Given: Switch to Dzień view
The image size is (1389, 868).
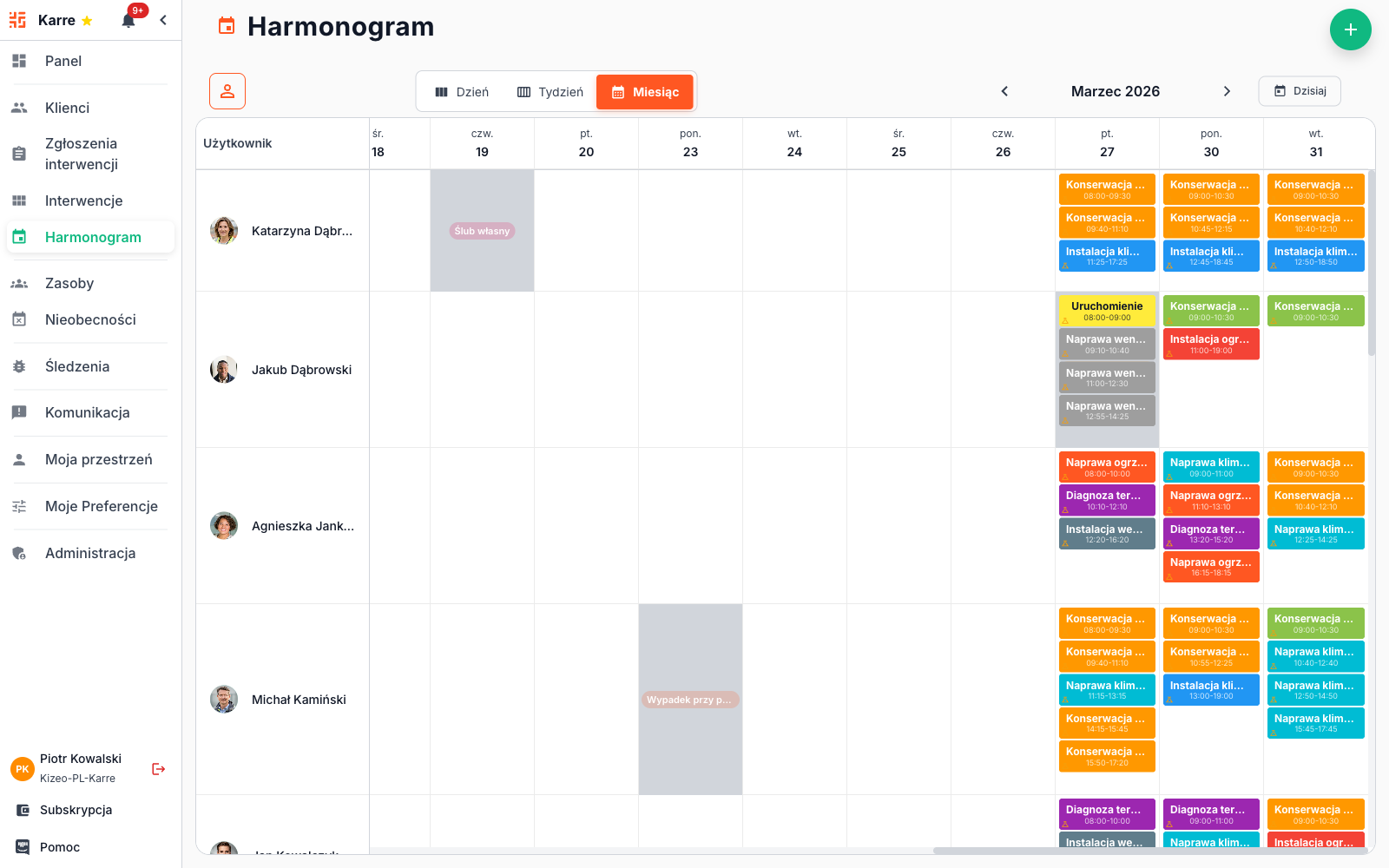Looking at the screenshot, I should click(x=462, y=92).
